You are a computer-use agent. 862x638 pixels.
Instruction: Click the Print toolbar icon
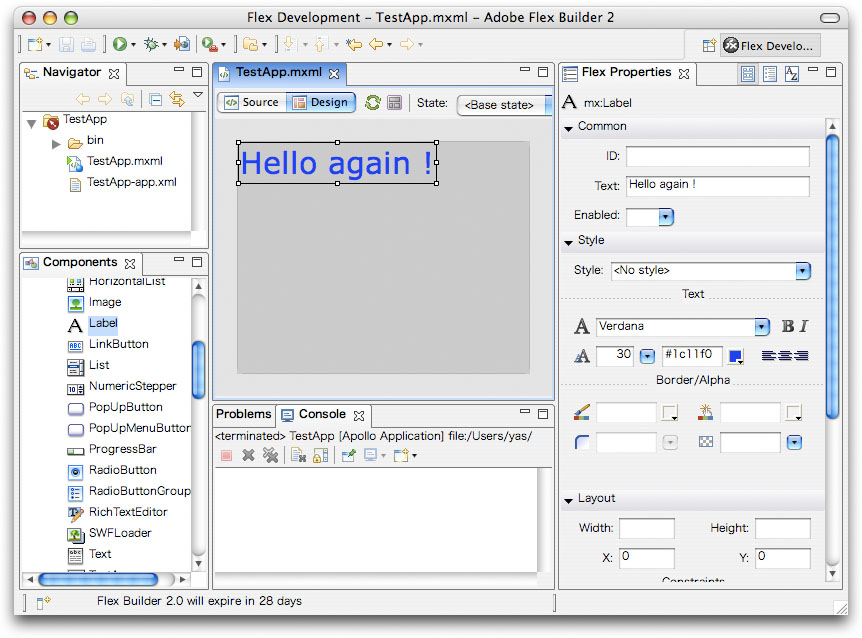(x=89, y=44)
